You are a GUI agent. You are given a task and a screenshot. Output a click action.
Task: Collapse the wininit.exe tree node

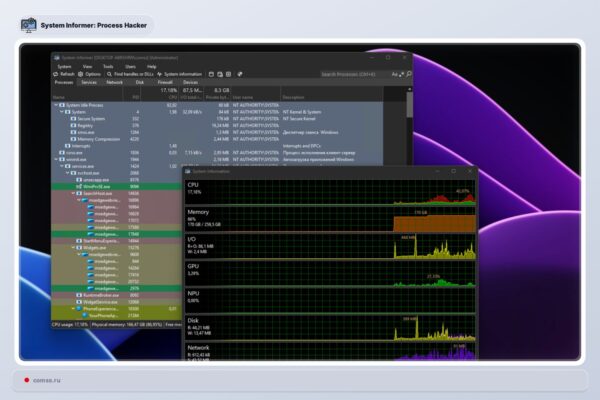(x=56, y=159)
